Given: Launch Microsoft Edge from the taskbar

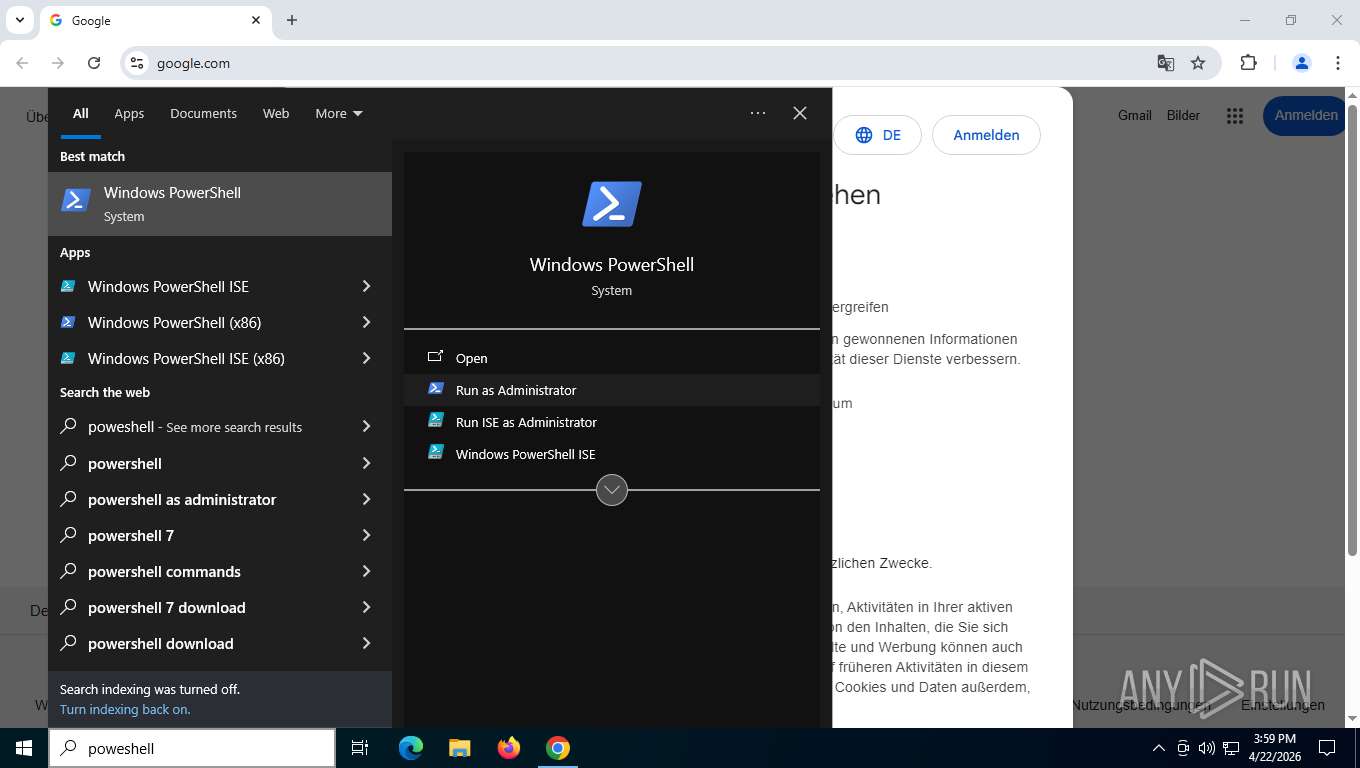Looking at the screenshot, I should point(411,748).
